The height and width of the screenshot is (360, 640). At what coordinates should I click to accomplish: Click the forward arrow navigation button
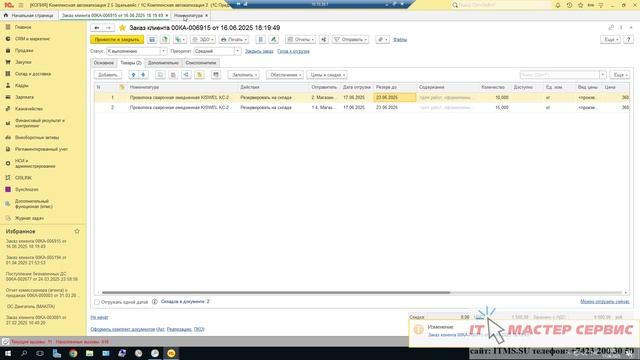(x=109, y=28)
